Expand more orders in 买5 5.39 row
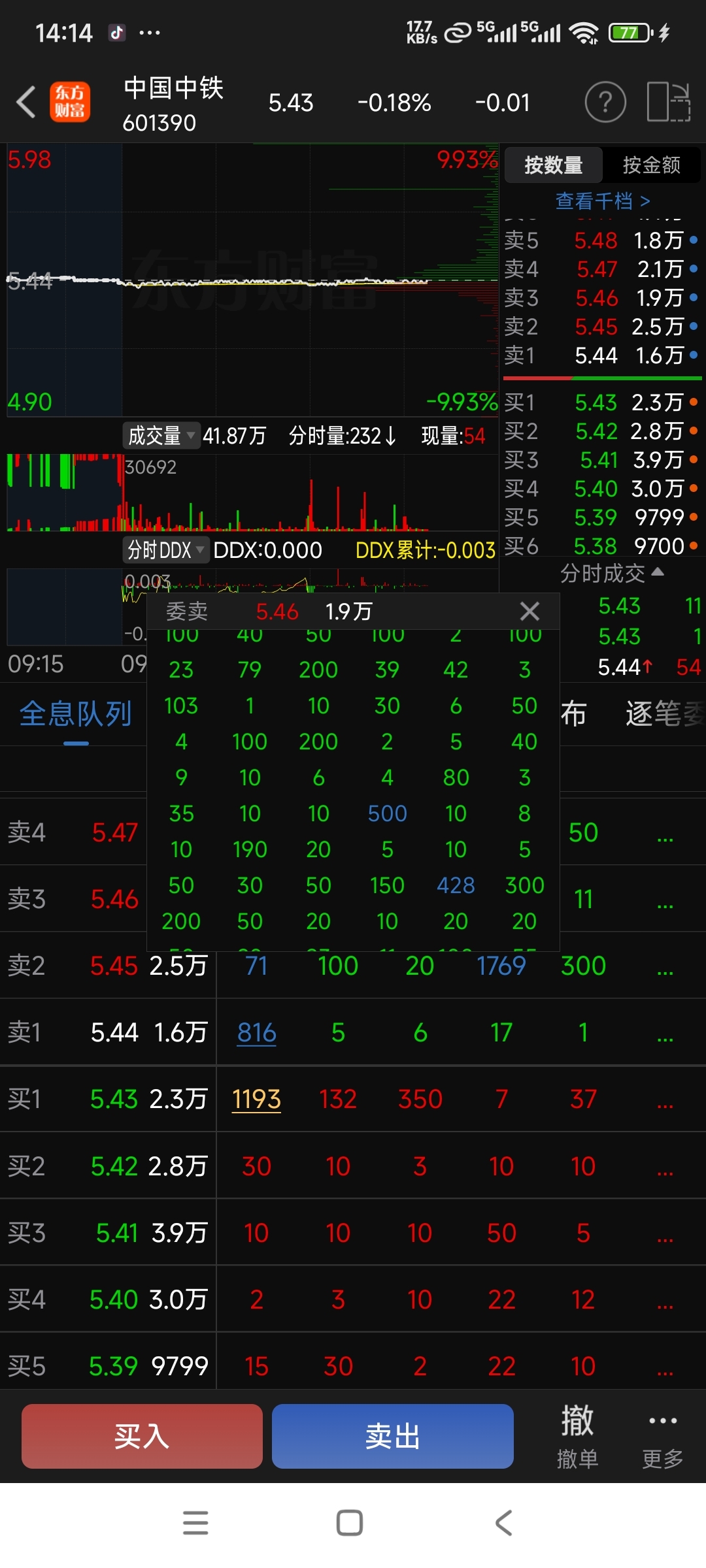Screen dimensions: 706x1568 [665, 1371]
